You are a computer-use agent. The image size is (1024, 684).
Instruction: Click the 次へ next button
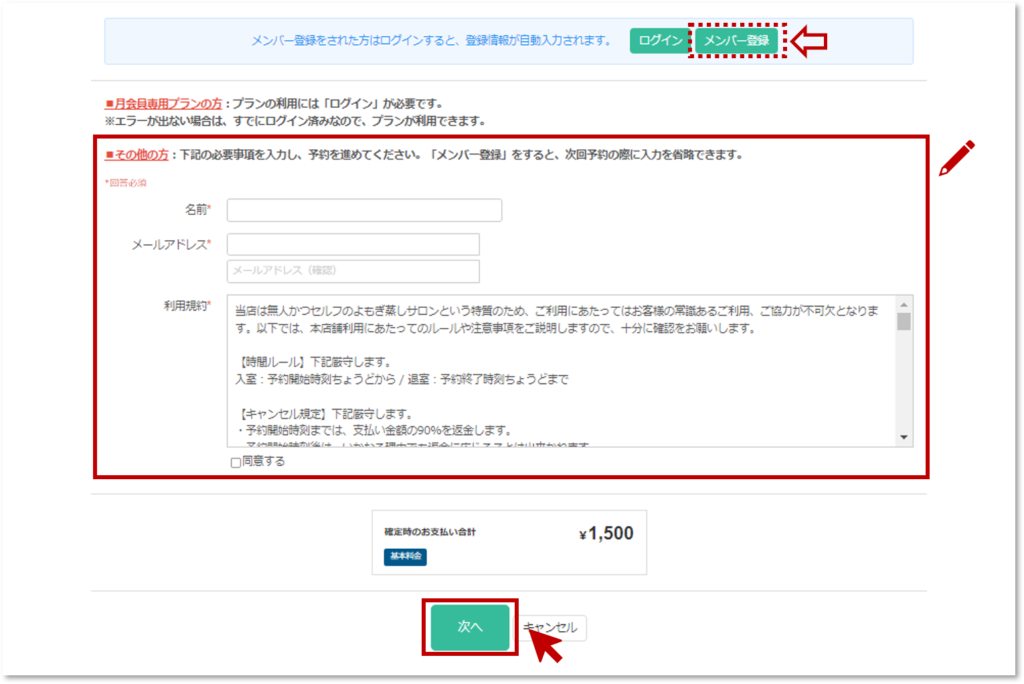[470, 627]
